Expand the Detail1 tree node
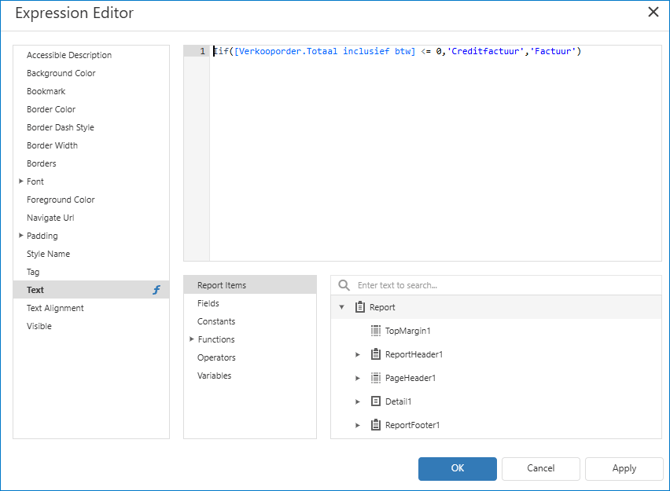The image size is (670, 491). tap(358, 402)
